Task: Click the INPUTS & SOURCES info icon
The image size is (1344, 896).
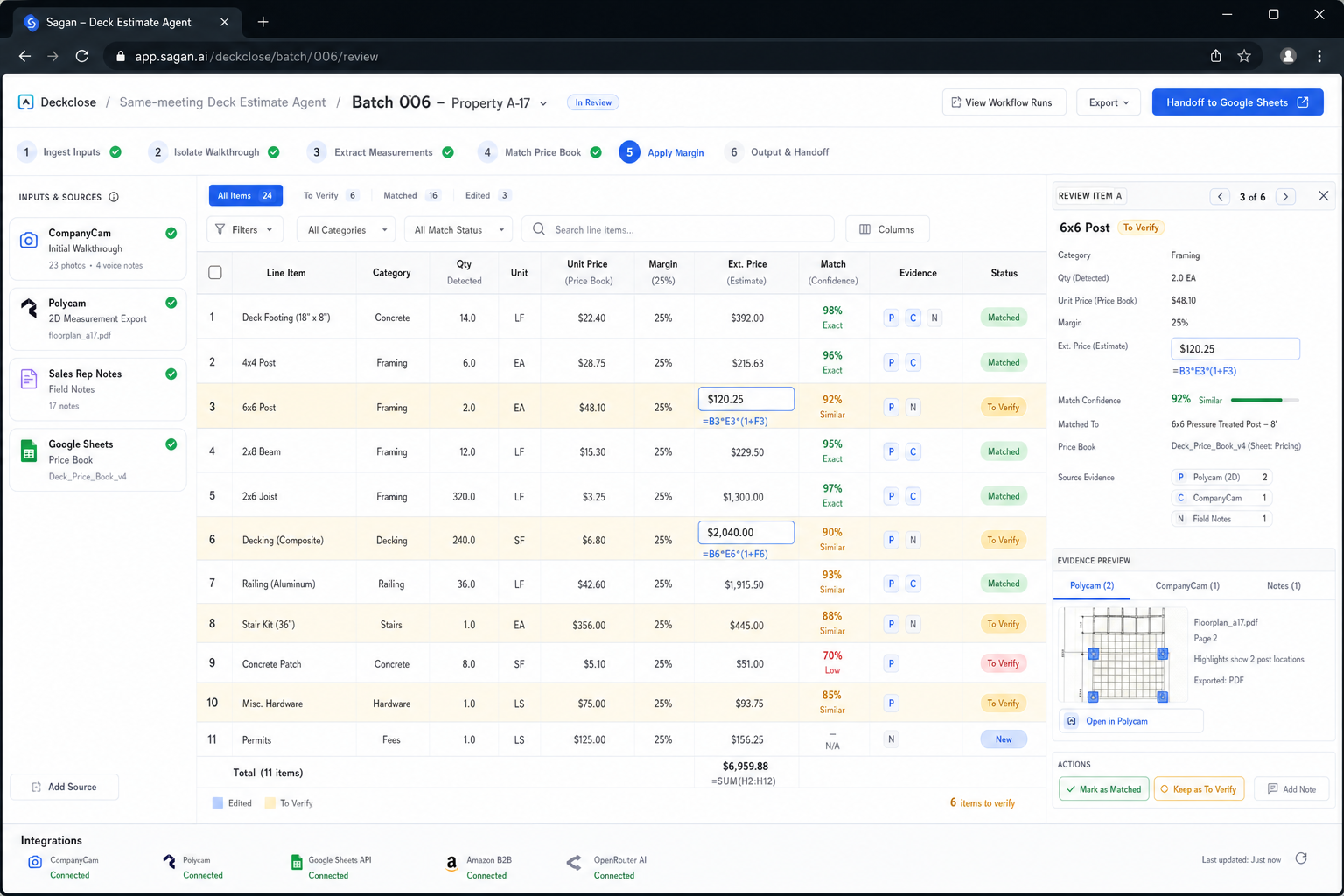Action: [x=114, y=197]
